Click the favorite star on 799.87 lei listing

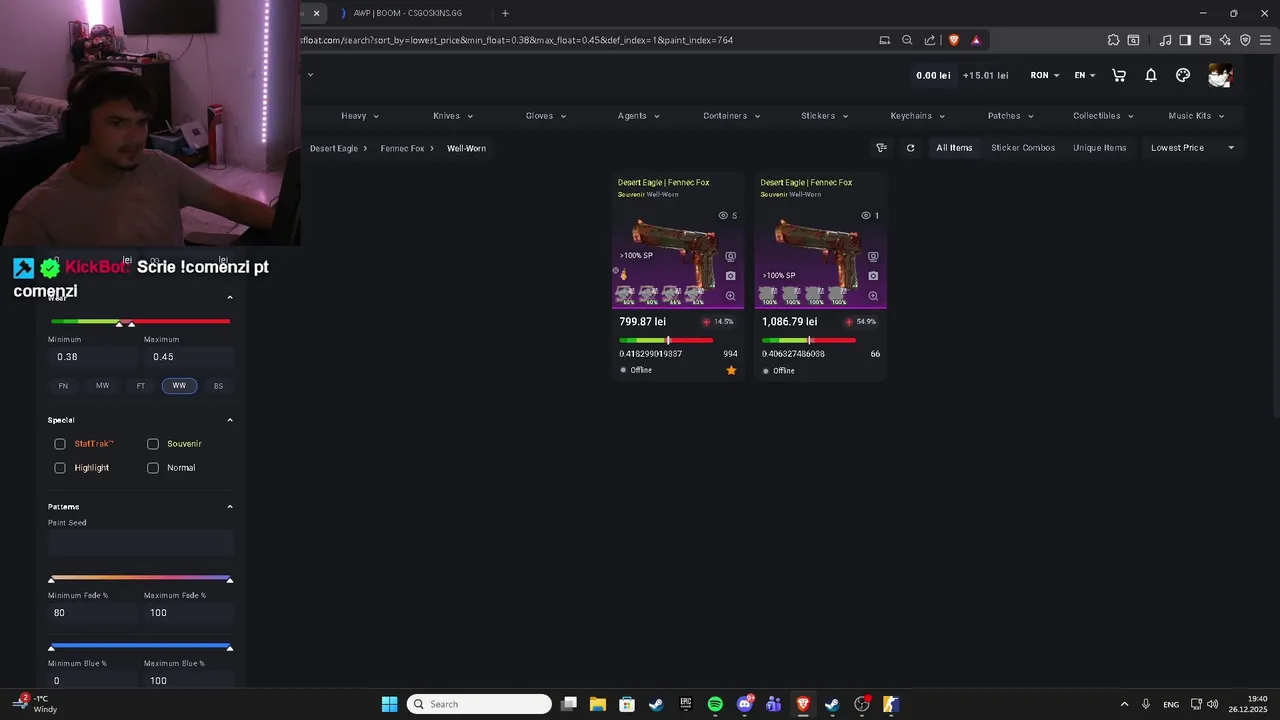tap(731, 370)
